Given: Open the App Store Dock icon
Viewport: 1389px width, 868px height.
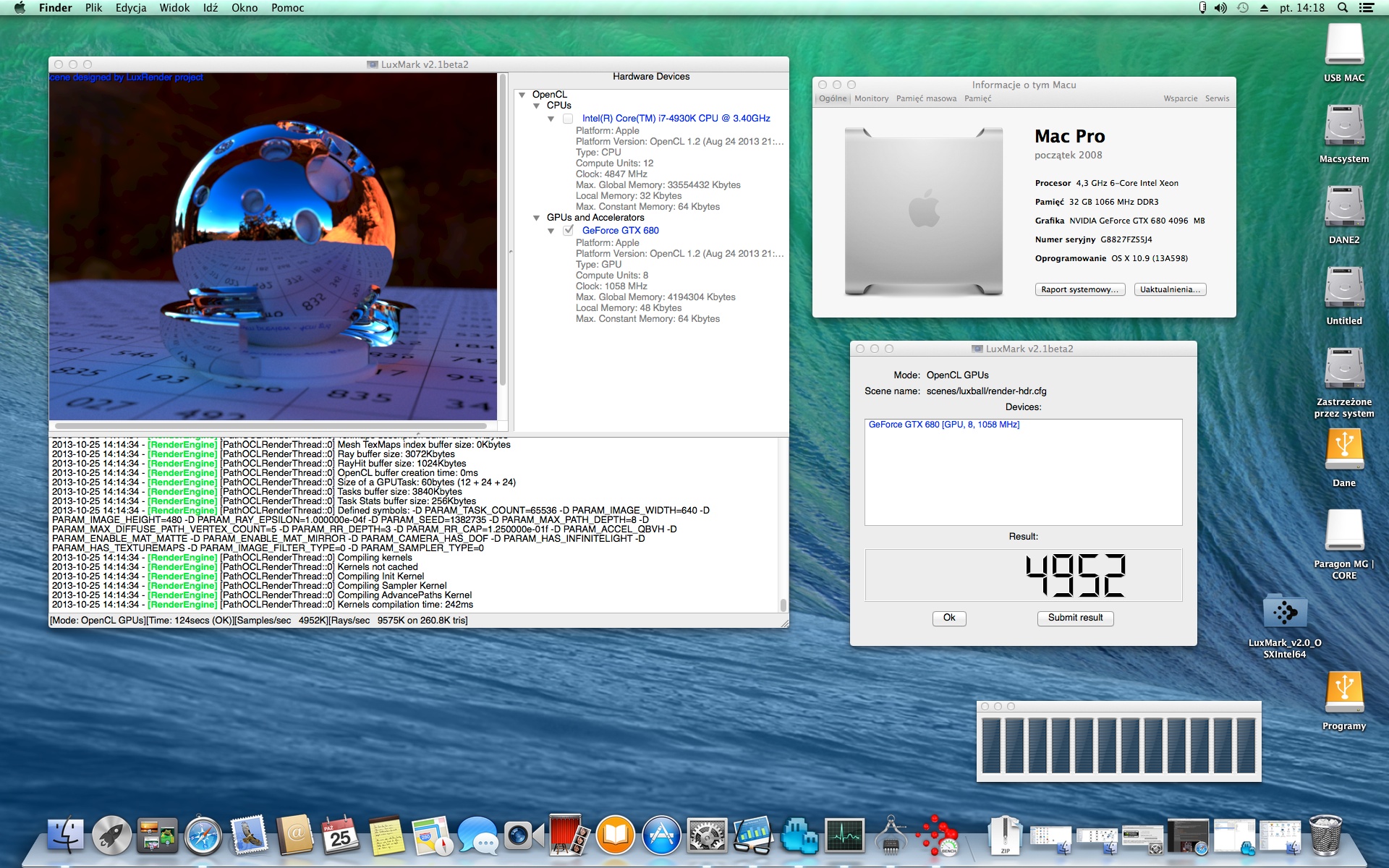Looking at the screenshot, I should [x=661, y=835].
